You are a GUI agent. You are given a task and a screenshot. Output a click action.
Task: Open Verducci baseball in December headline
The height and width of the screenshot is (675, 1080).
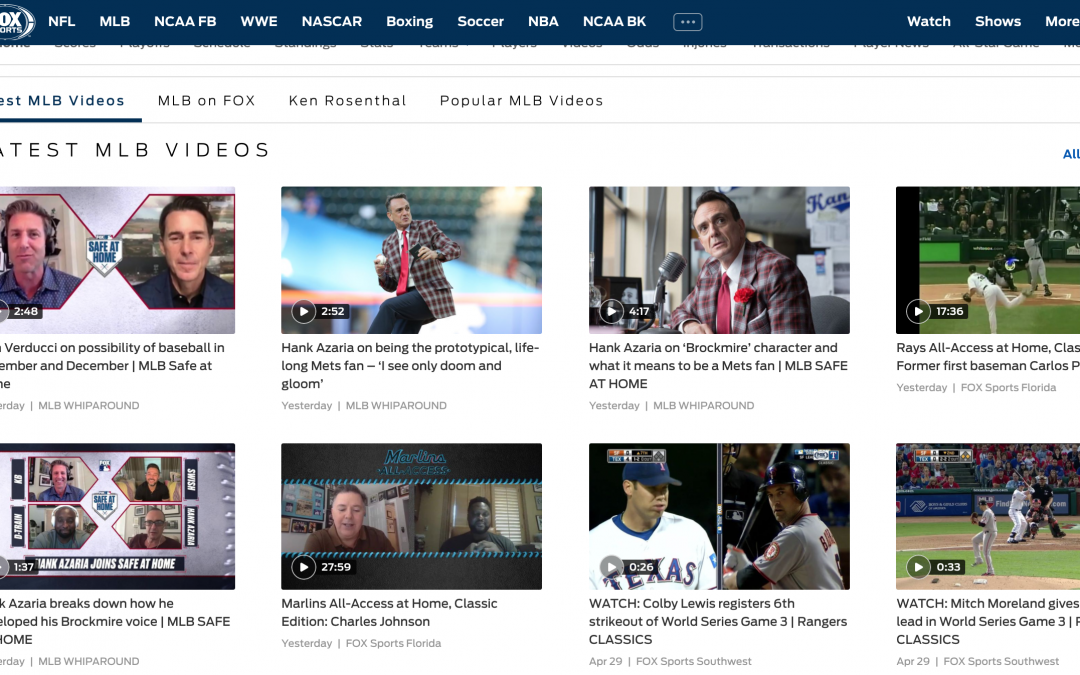click(x=112, y=366)
